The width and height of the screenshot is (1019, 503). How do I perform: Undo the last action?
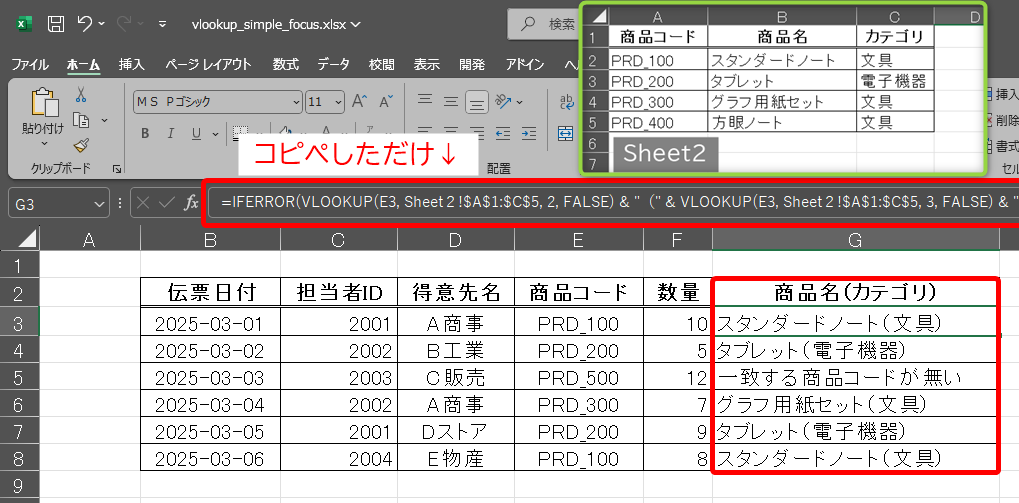pos(86,23)
